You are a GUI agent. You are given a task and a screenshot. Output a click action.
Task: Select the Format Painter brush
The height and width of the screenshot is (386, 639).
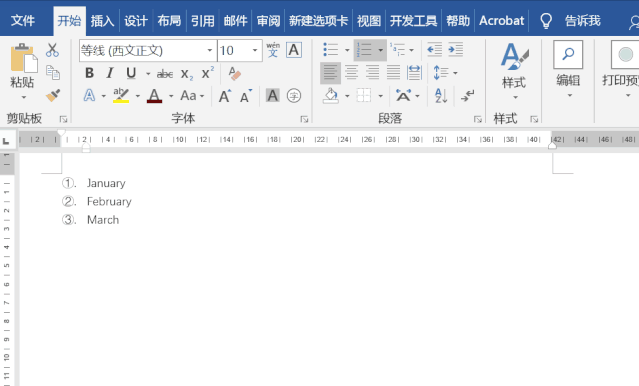point(53,95)
